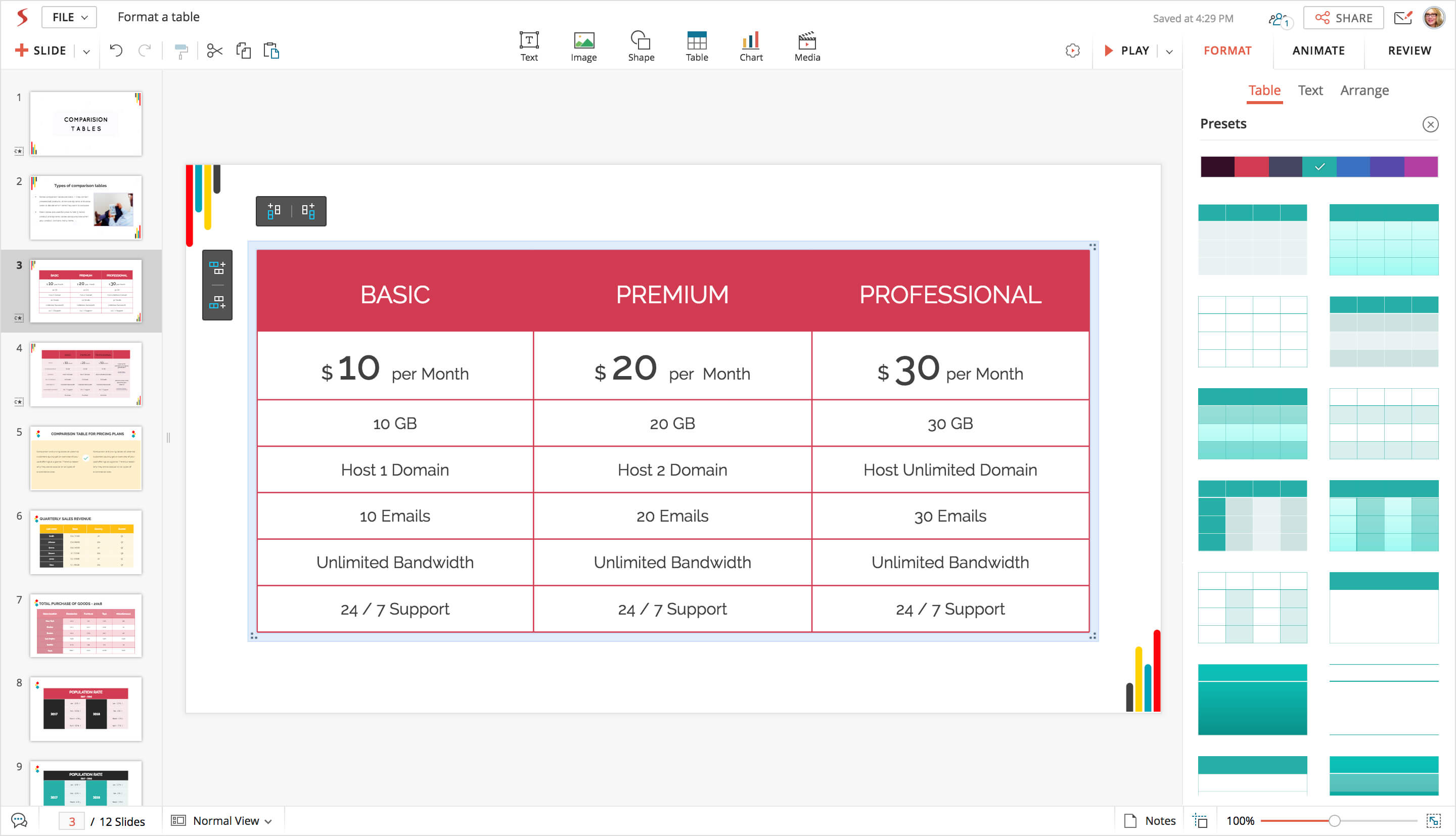1456x836 pixels.
Task: Click the Paste clipboard icon
Action: pos(271,51)
